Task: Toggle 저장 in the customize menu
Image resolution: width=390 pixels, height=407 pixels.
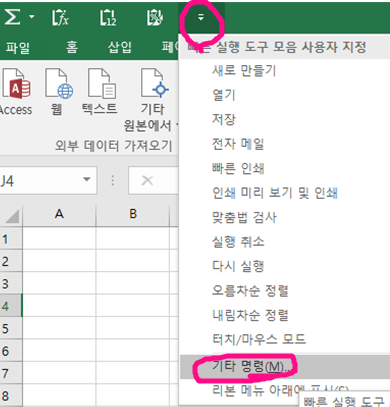Action: 285,119
